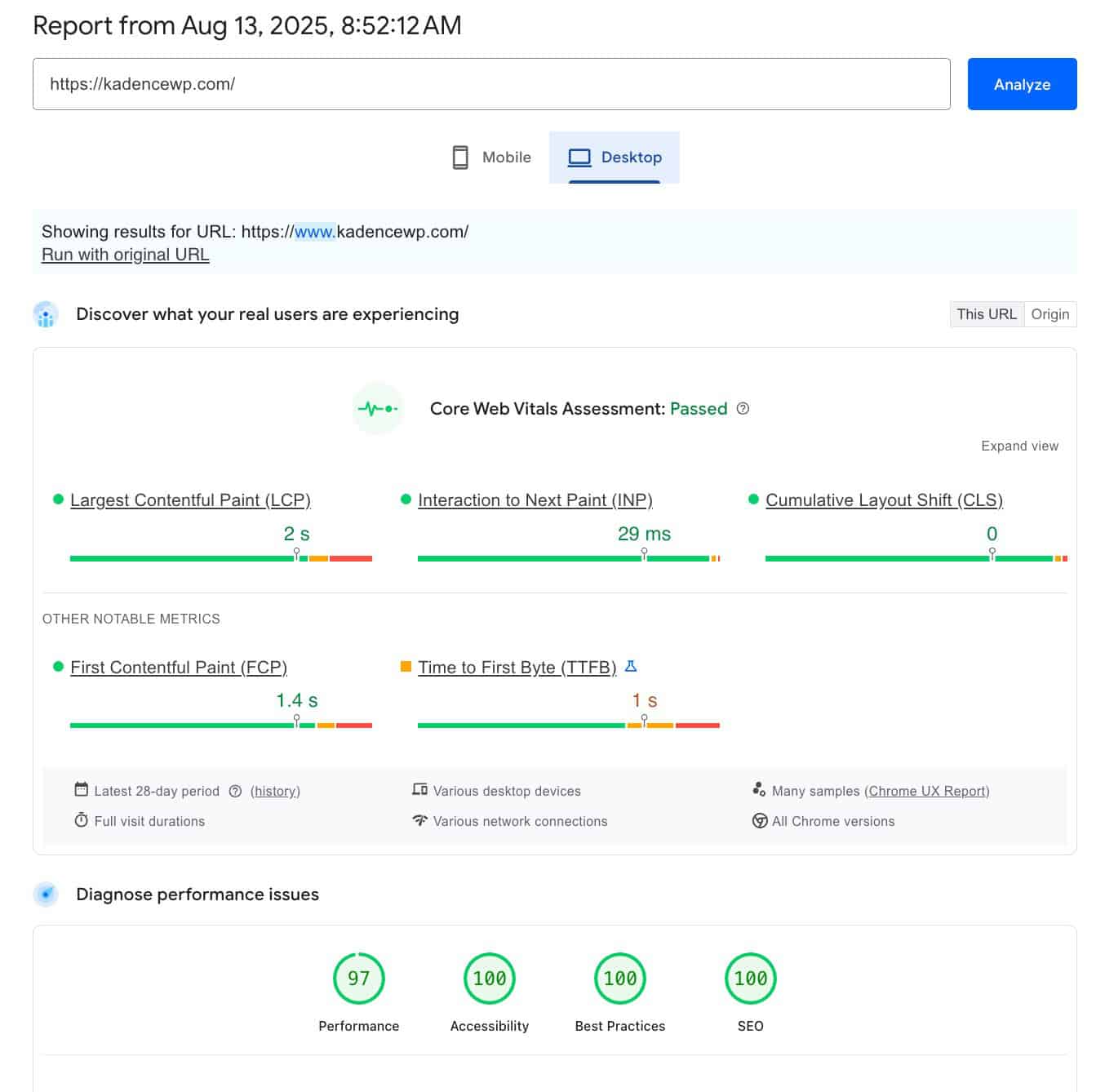
Task: Click the Best Practices score gauge
Action: [x=620, y=979]
